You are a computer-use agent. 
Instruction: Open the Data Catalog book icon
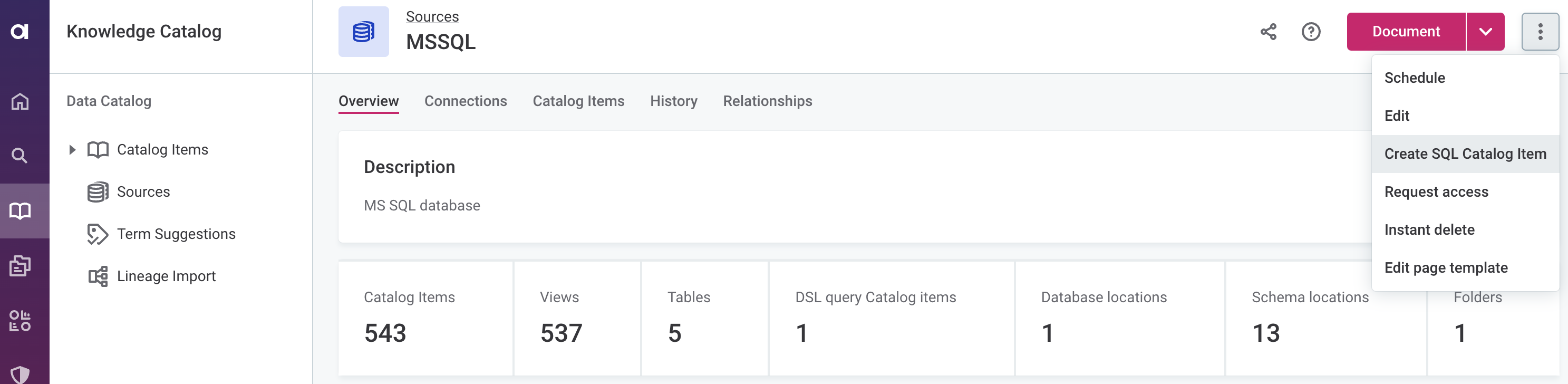[20, 210]
